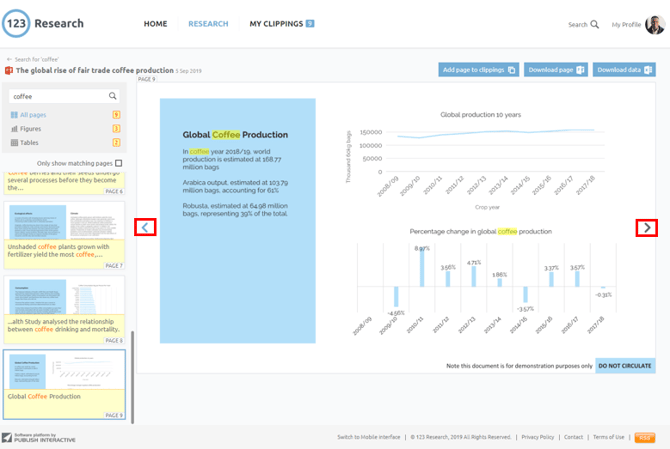This screenshot has height=449, width=670.
Task: Open the My Profile avatar
Action: [x=653, y=24]
